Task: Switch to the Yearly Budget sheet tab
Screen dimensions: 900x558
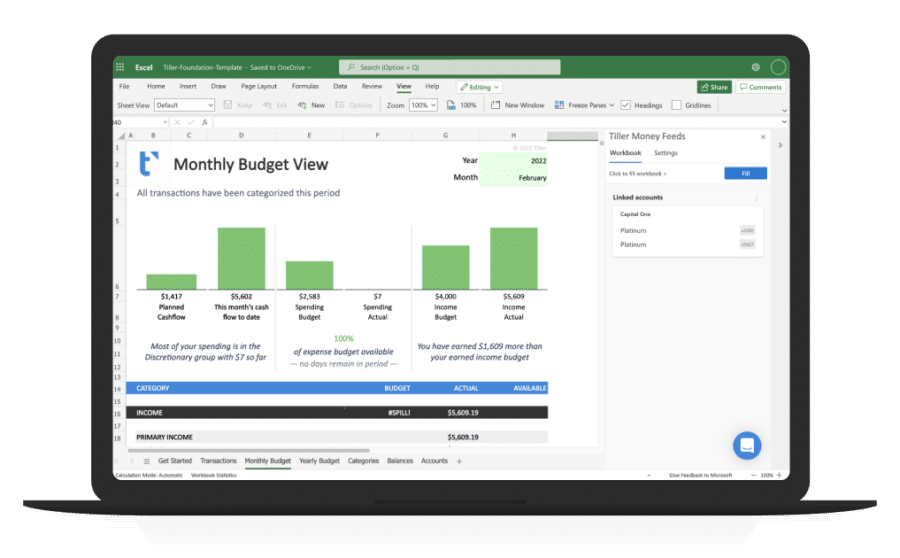Action: tap(319, 461)
